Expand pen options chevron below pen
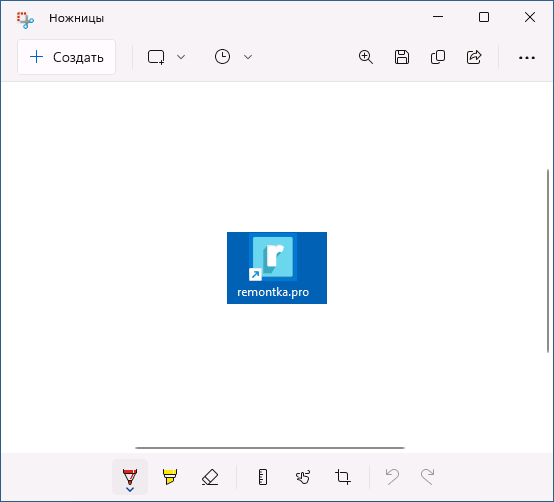The height and width of the screenshot is (502, 554). point(130,490)
